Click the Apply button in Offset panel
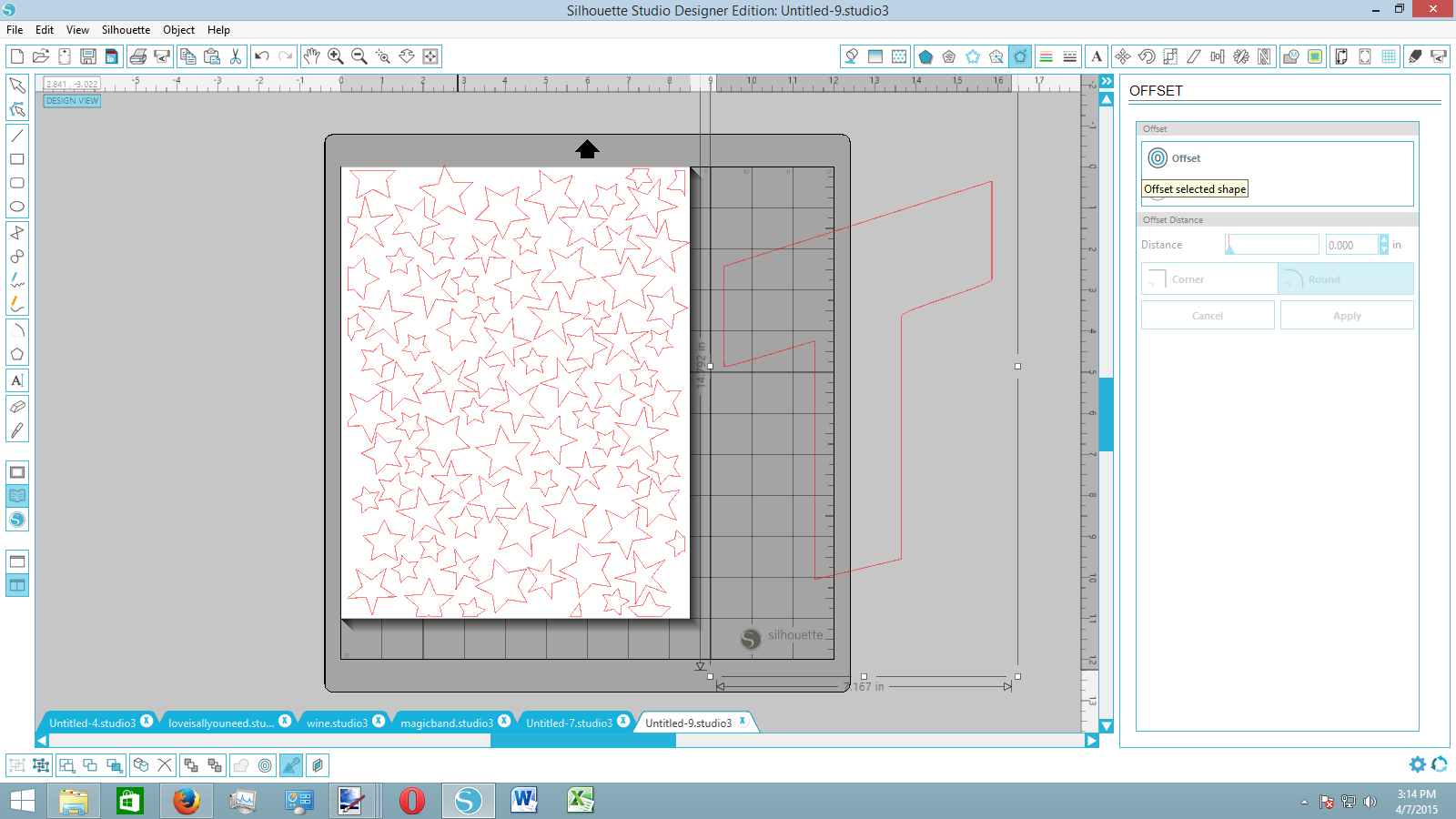Screen dimensions: 1456x819 pos(1347,316)
